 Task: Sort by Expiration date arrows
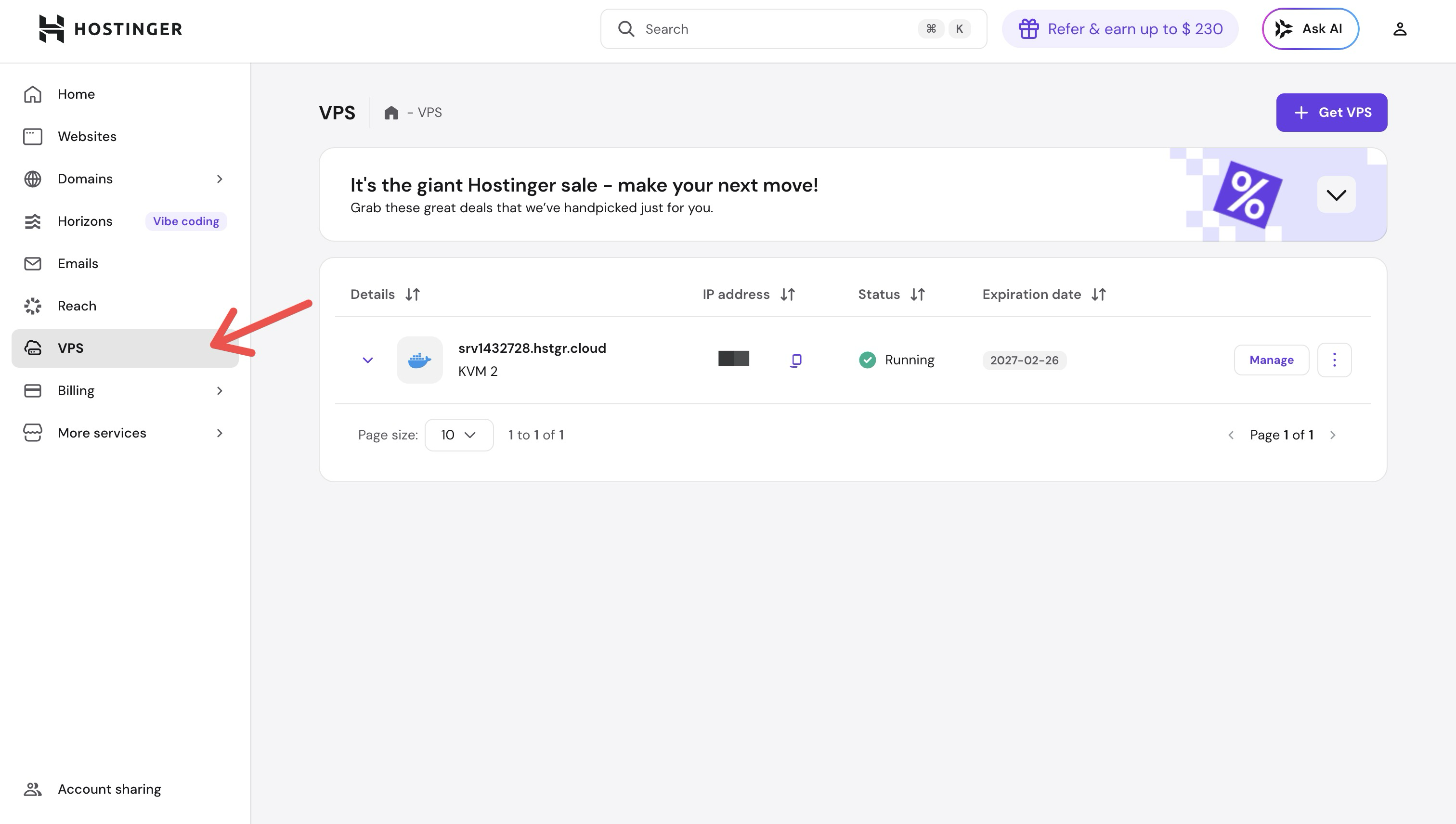pyautogui.click(x=1099, y=294)
